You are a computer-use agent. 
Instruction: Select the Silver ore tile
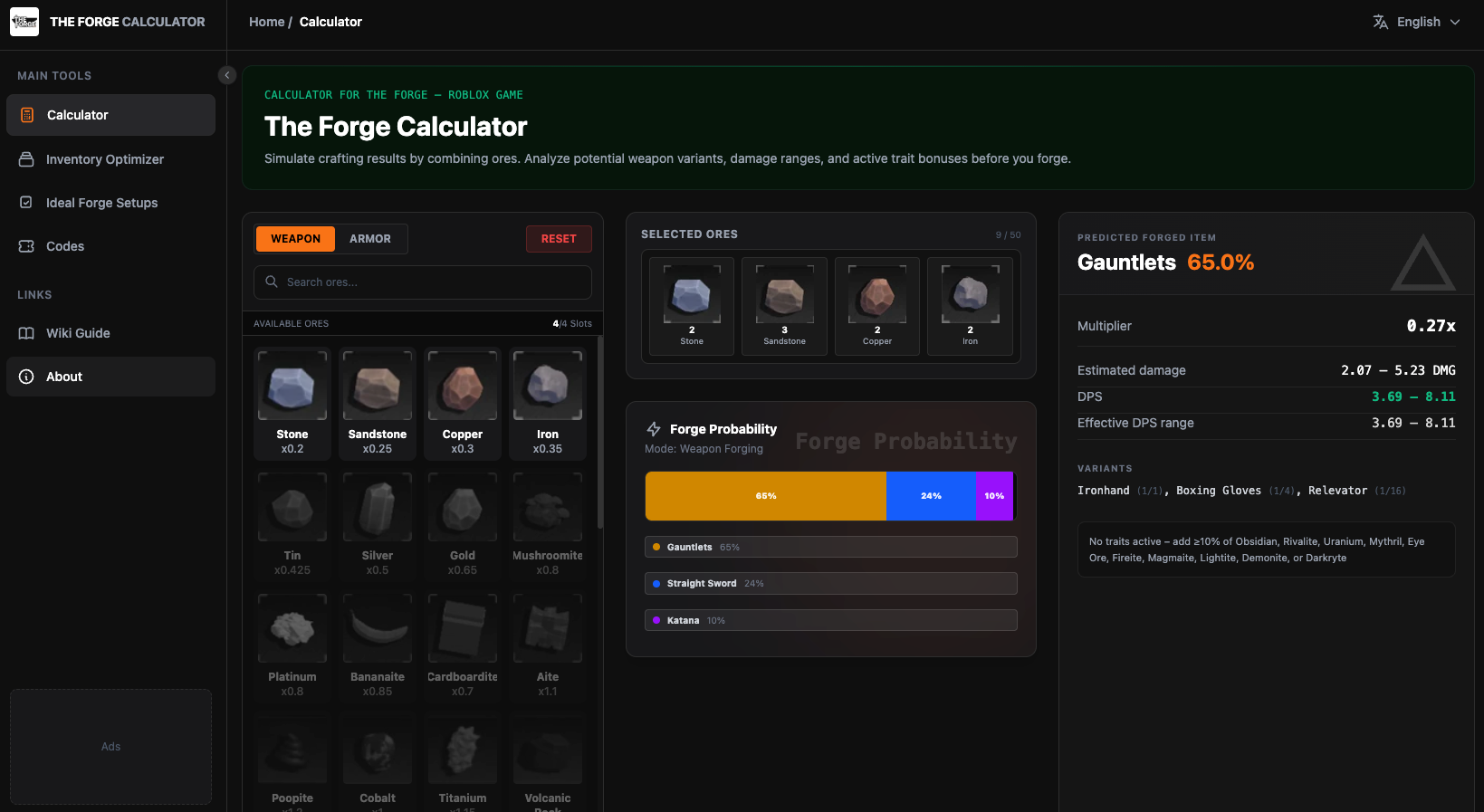378,525
